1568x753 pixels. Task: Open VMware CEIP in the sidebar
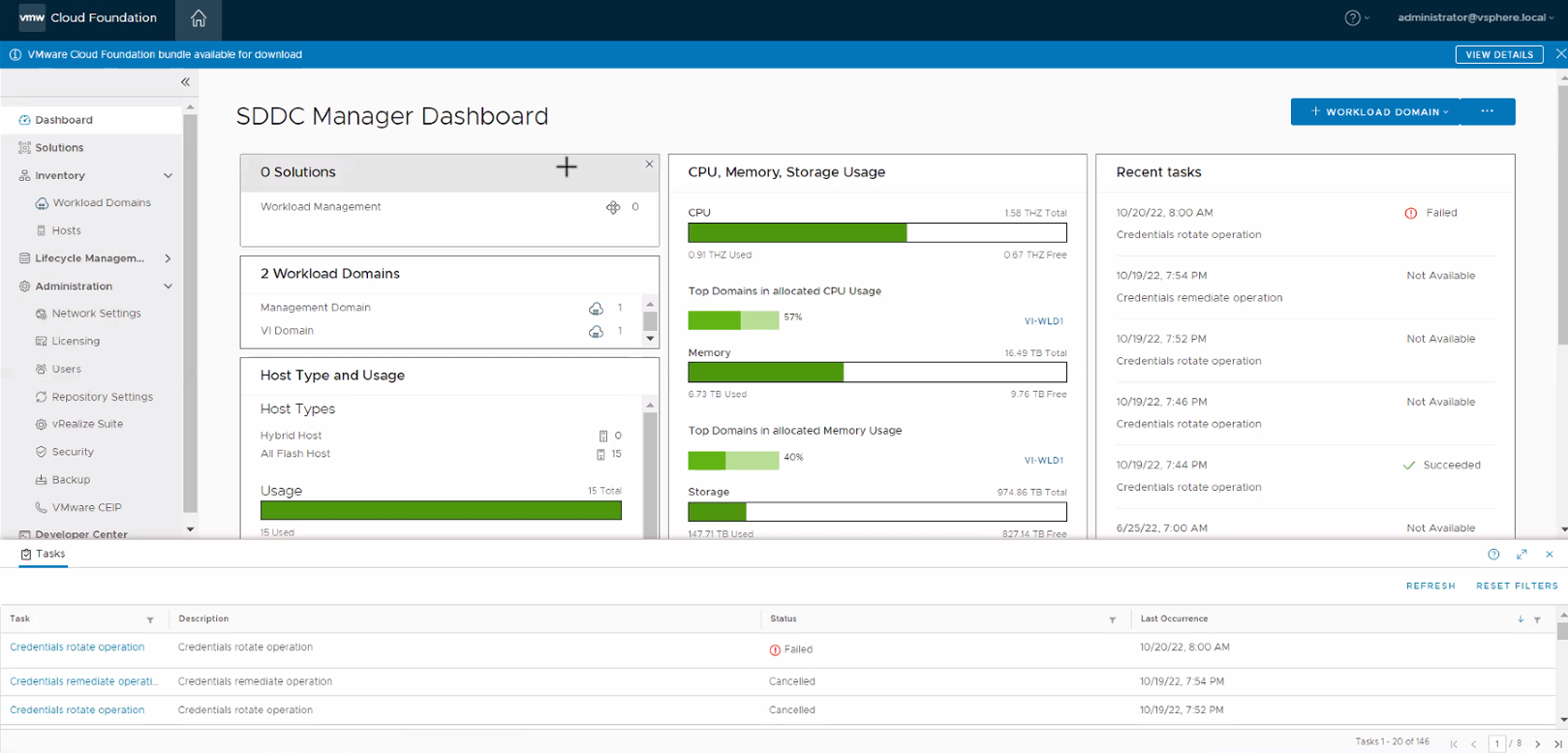coord(86,507)
